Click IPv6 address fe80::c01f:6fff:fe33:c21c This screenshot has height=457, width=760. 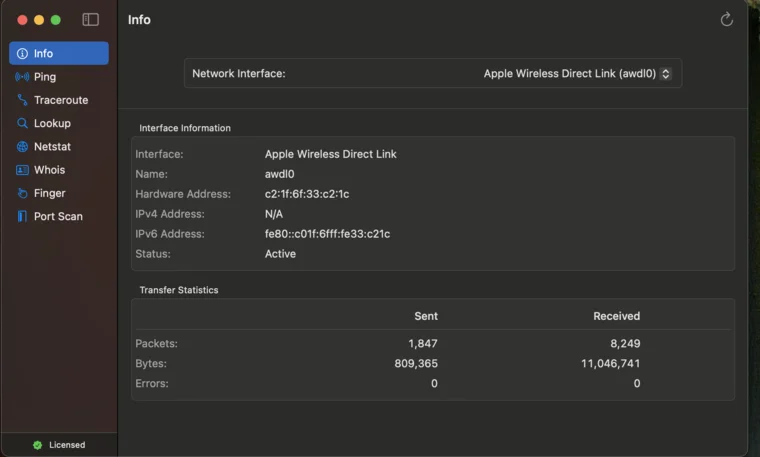pos(327,234)
